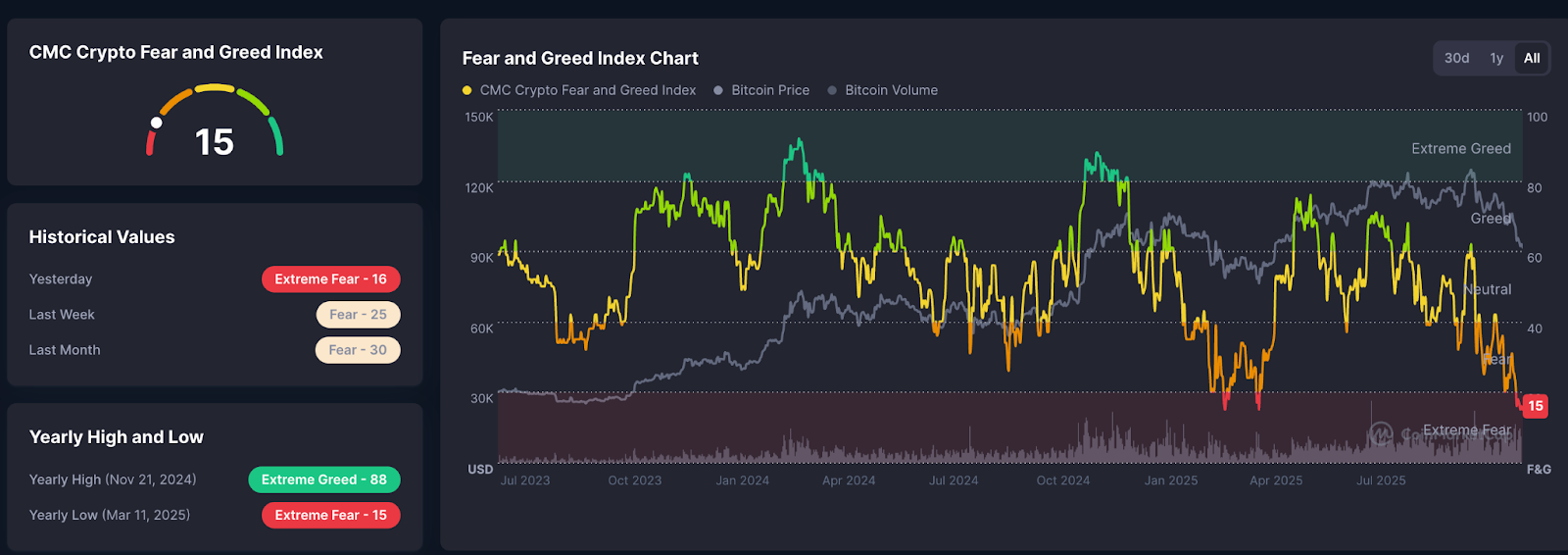The image size is (1568, 555).
Task: Toggle CMC Crypto Fear and Greed Index legend
Action: click(x=587, y=90)
